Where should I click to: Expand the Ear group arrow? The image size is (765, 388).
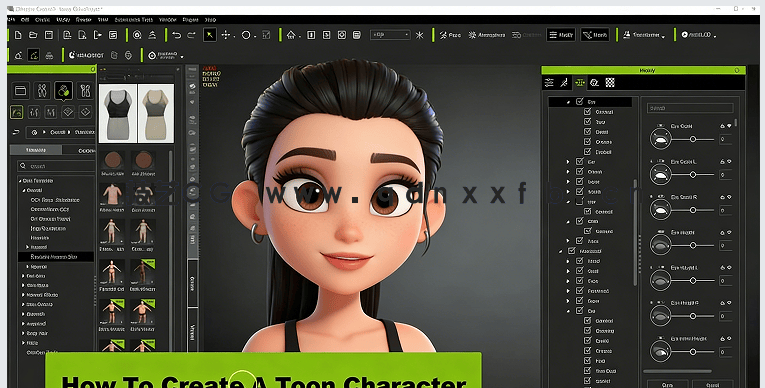tap(568, 162)
